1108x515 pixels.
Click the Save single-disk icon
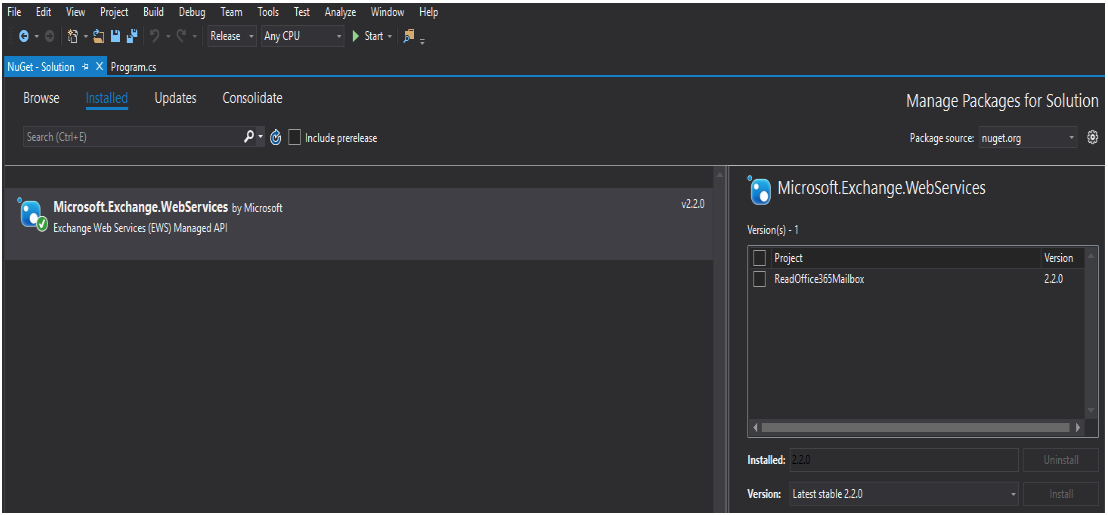tap(115, 36)
